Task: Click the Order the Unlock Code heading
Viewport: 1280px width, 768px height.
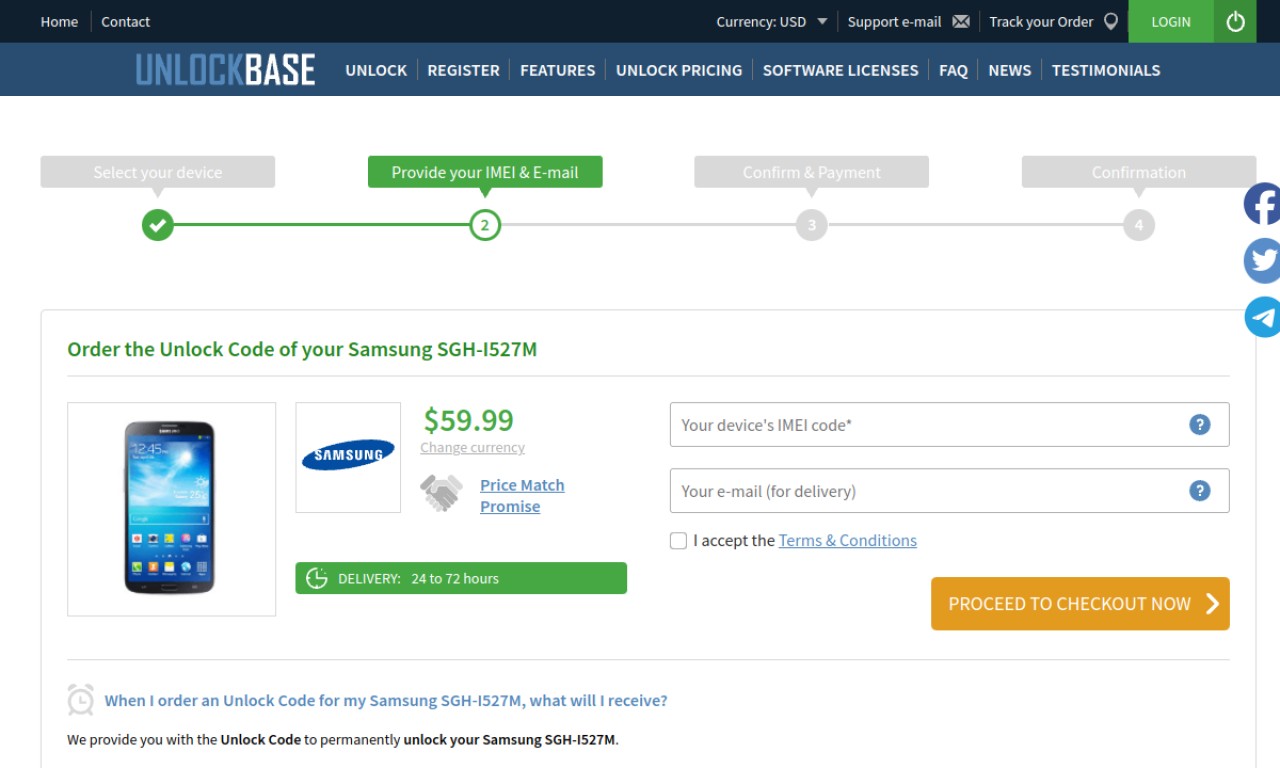Action: [x=302, y=350]
